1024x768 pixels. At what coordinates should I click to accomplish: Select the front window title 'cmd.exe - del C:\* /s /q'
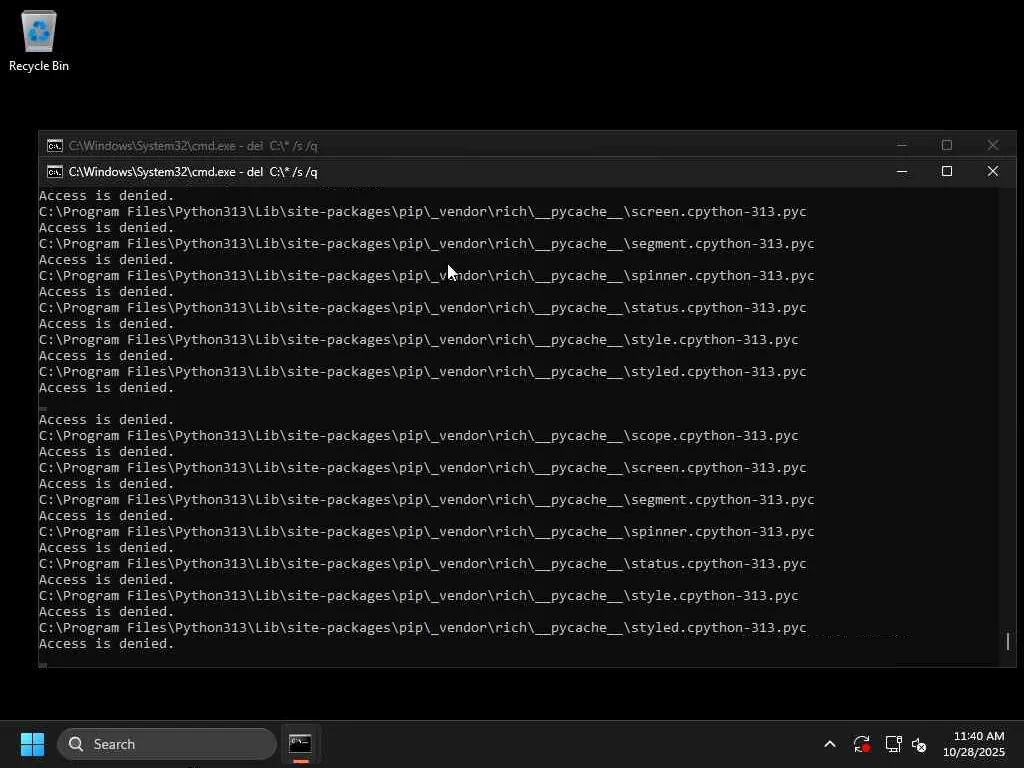tap(193, 172)
